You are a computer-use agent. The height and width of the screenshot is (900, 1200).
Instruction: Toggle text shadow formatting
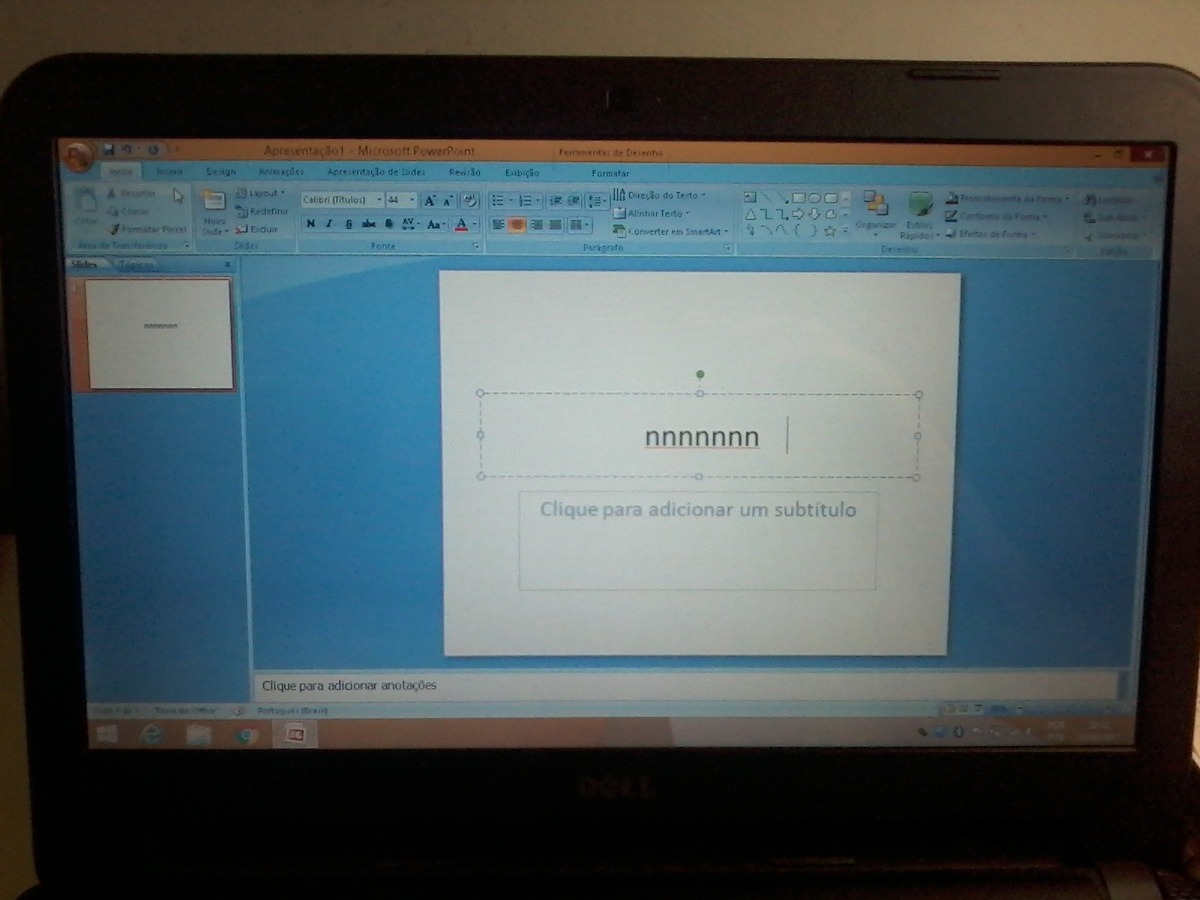(x=389, y=224)
